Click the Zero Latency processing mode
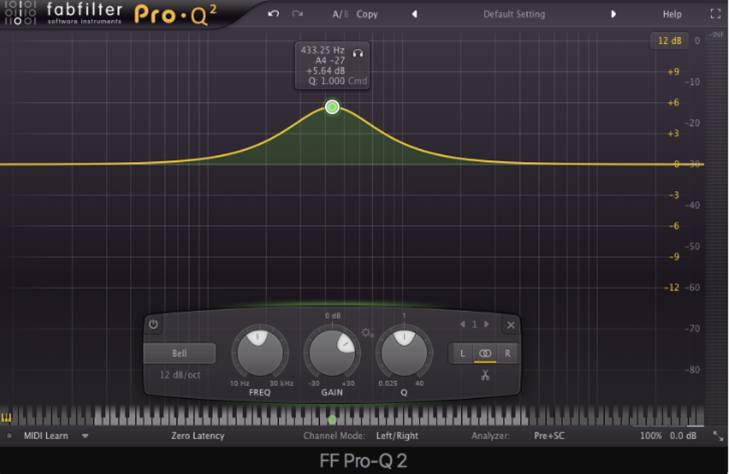729x474 pixels. pos(197,436)
